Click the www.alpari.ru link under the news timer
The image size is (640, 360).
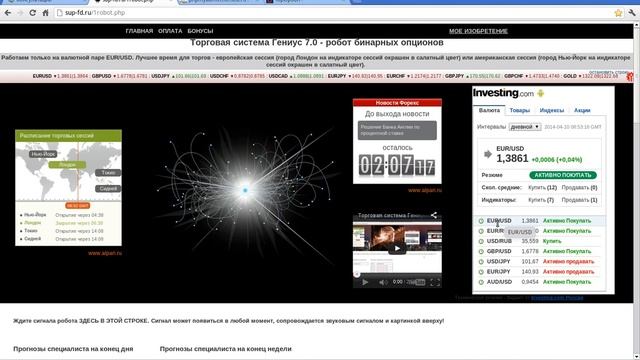(424, 190)
